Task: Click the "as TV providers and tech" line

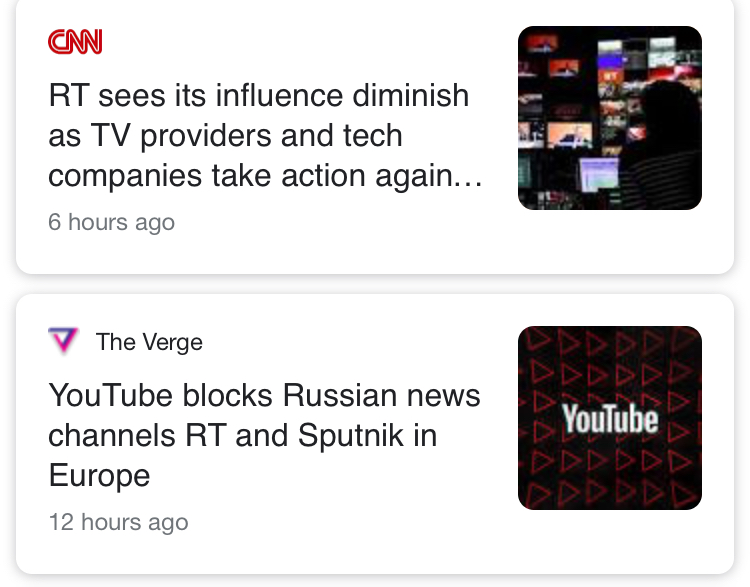Action: pyautogui.click(x=225, y=136)
